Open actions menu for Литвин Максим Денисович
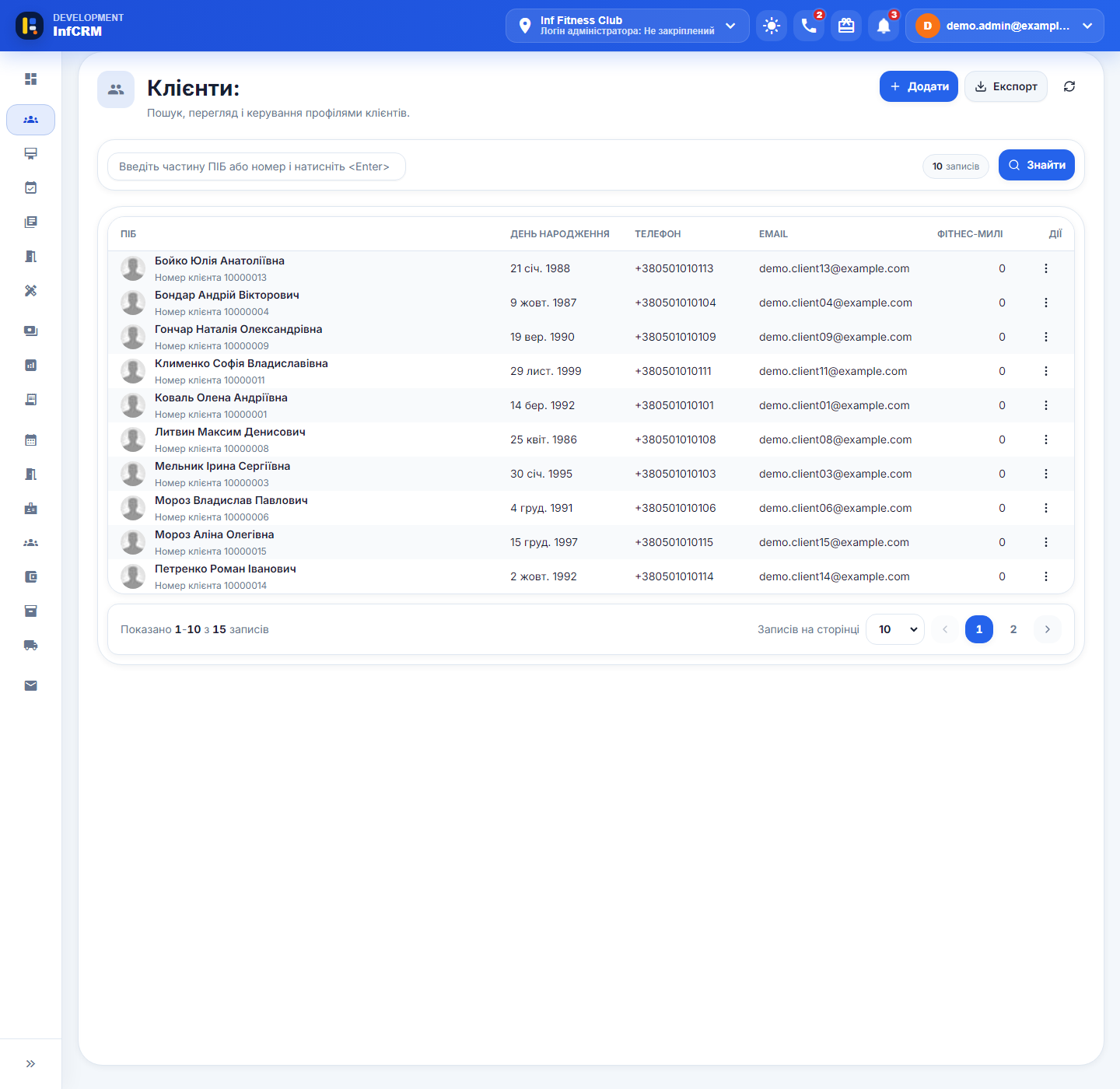The height and width of the screenshot is (1089, 1120). [x=1046, y=439]
